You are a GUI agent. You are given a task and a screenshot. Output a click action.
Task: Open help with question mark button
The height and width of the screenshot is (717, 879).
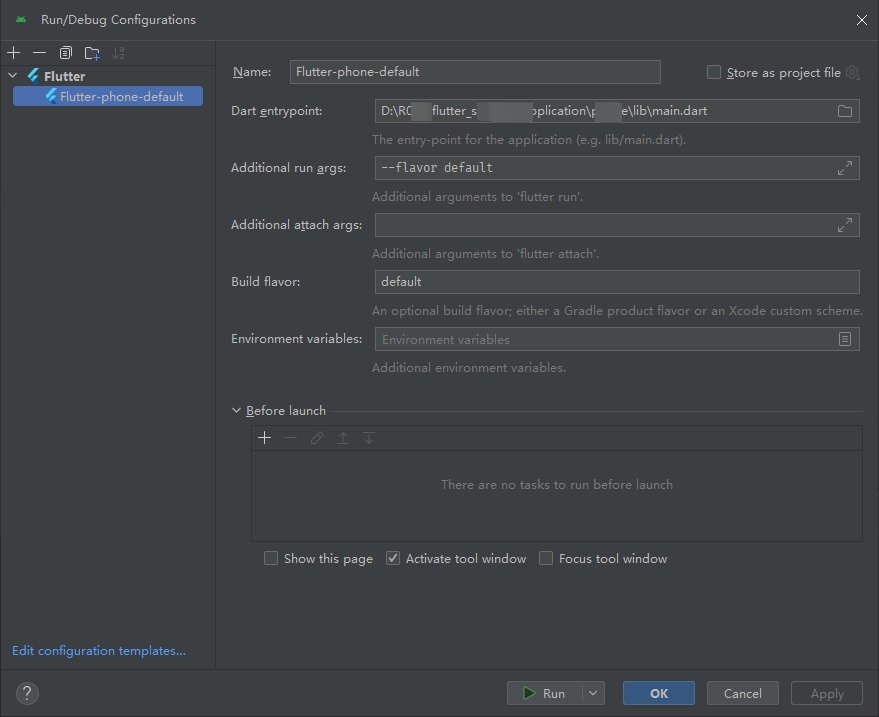tap(27, 693)
